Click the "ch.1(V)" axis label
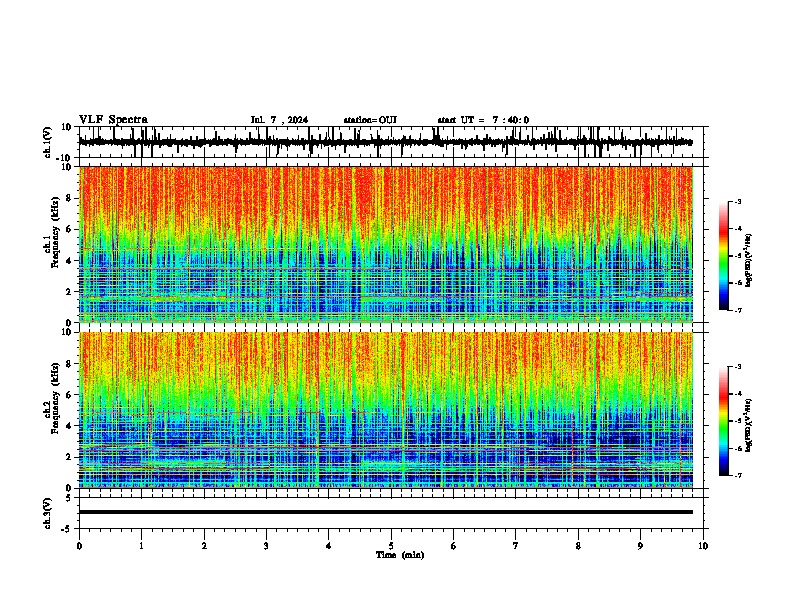792x612 pixels. tap(48, 142)
